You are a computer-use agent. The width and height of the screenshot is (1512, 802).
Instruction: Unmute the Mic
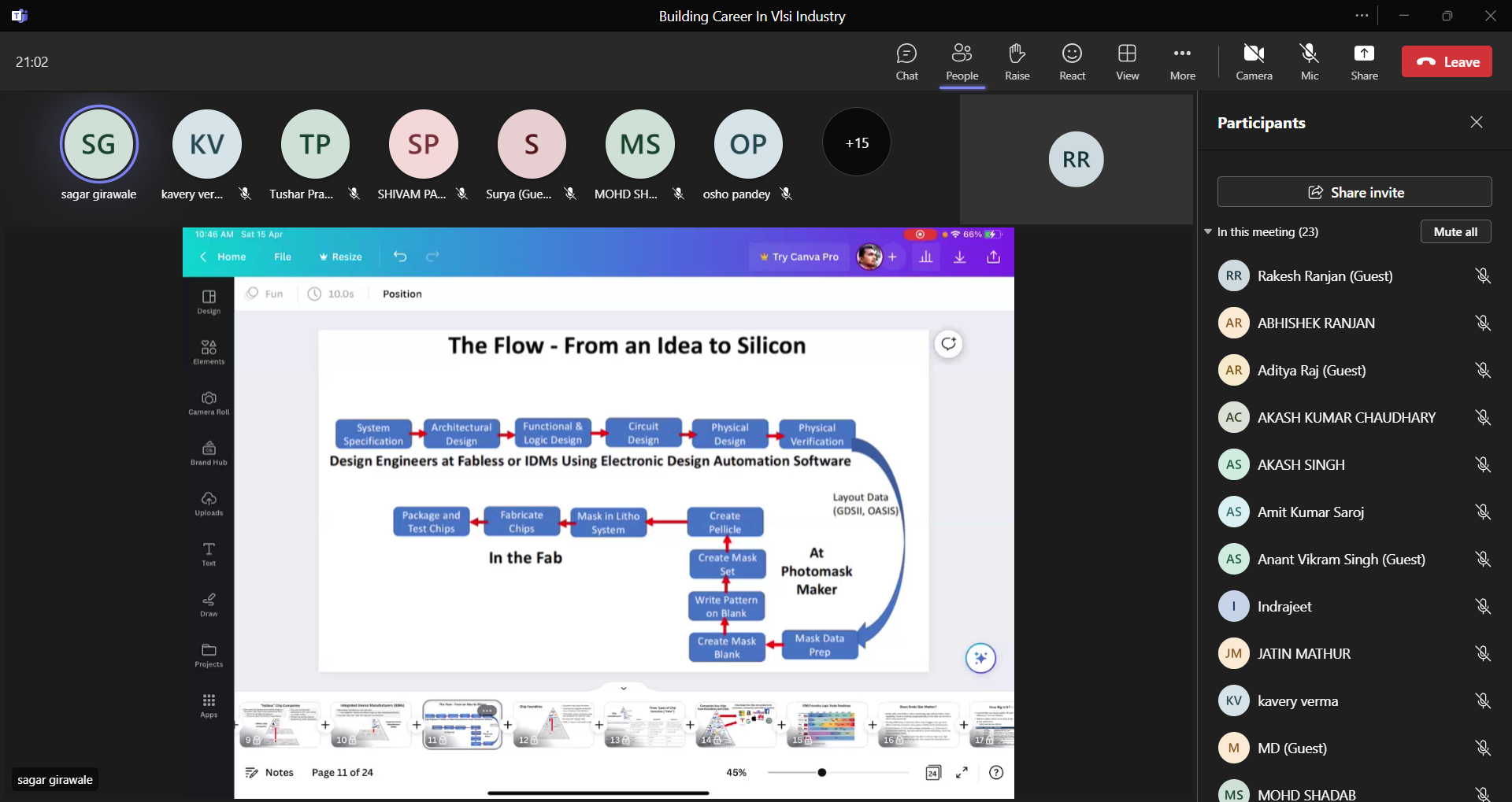click(x=1309, y=61)
